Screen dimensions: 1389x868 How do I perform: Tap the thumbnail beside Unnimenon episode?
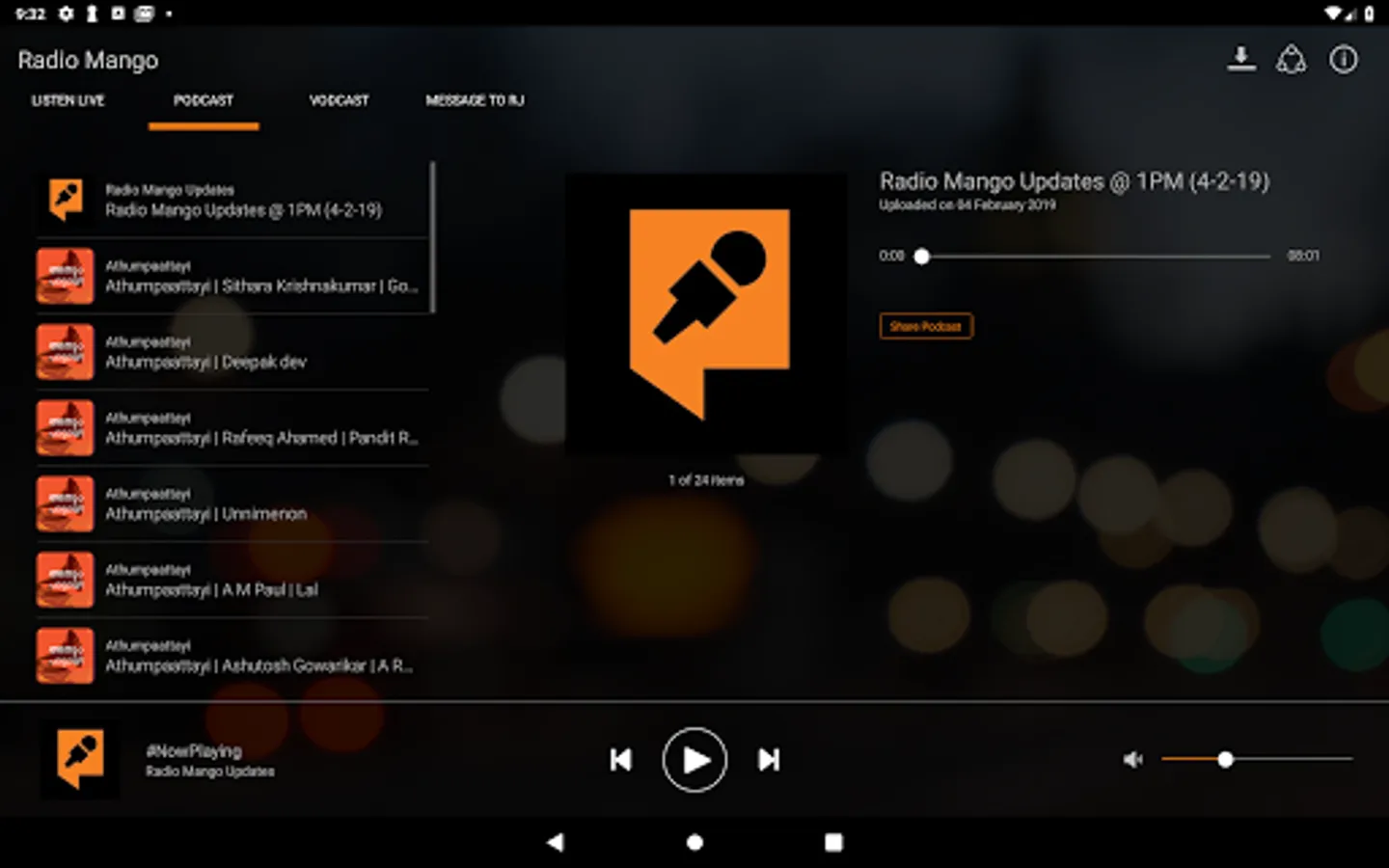tap(66, 504)
